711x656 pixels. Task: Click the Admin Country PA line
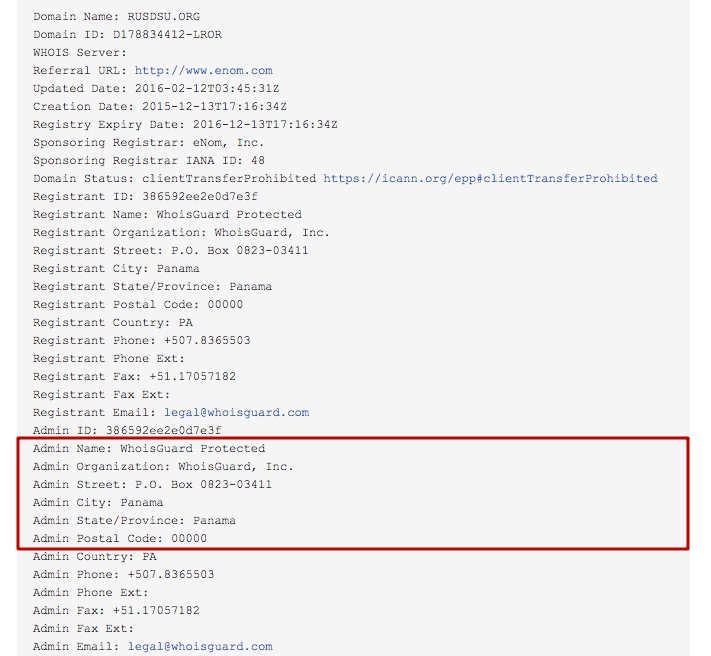tap(95, 557)
